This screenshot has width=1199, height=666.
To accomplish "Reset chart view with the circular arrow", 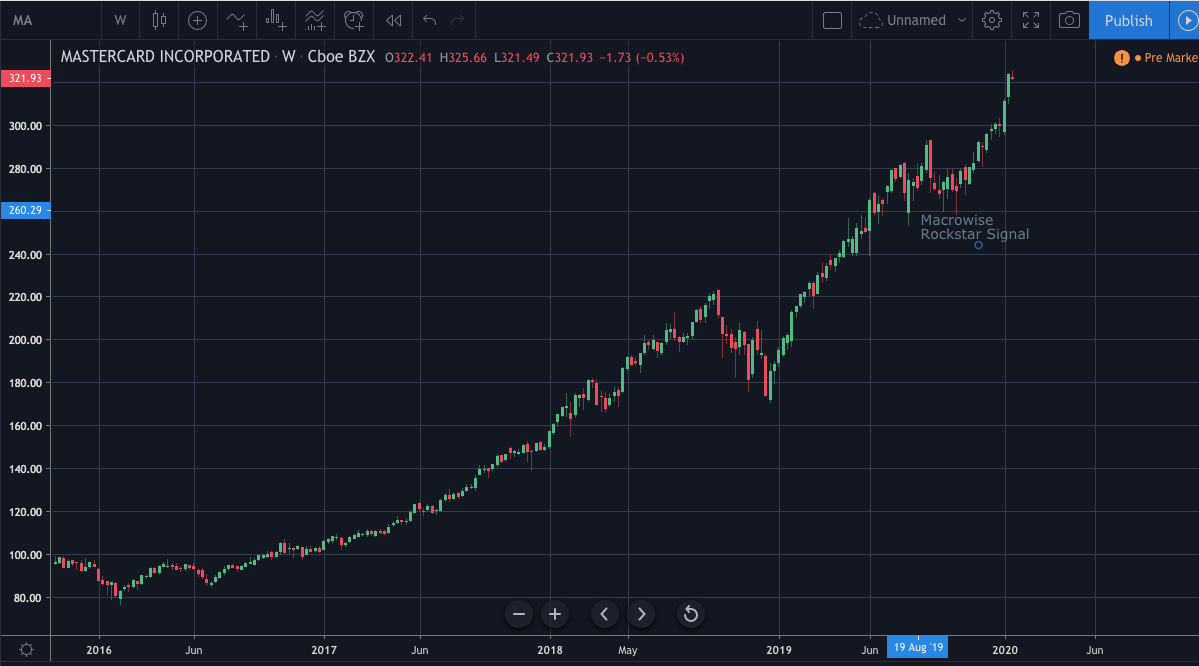I will pos(690,614).
